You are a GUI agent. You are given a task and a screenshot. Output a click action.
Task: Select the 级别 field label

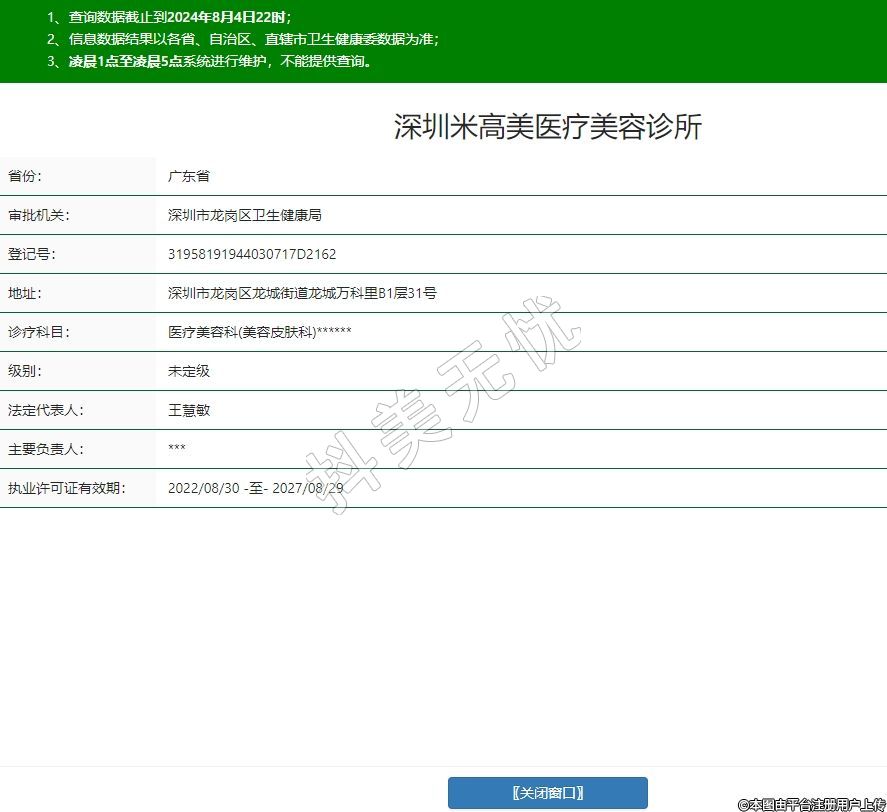[x=26, y=371]
